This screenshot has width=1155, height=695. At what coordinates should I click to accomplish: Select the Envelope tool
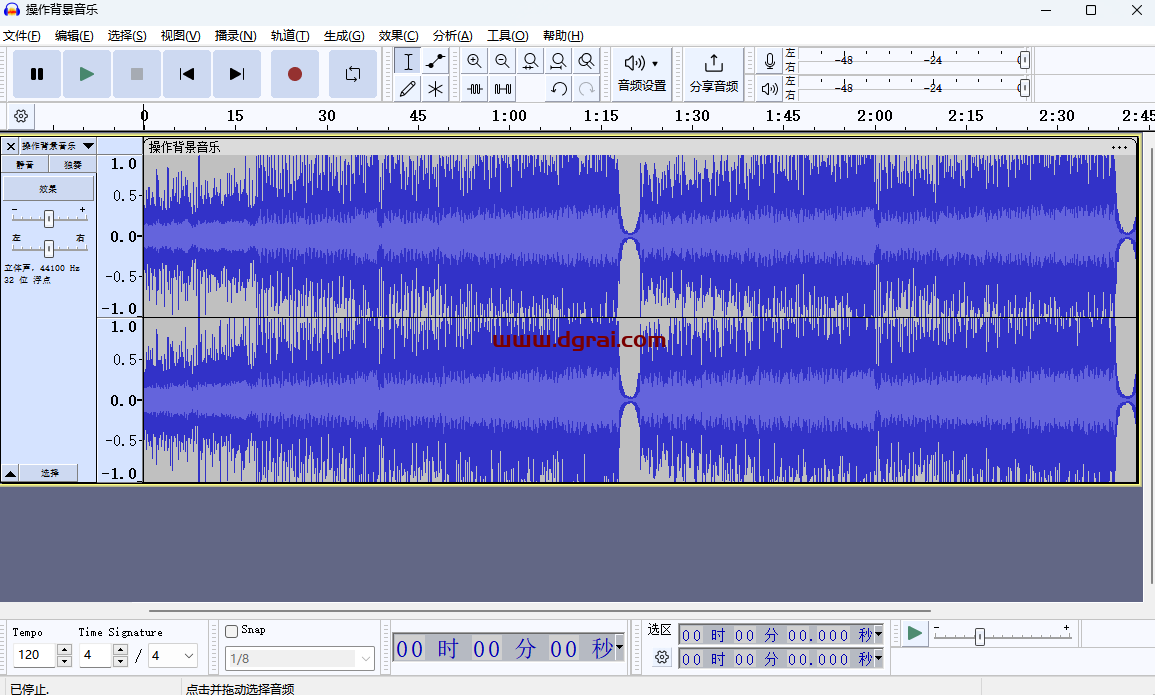coord(436,61)
